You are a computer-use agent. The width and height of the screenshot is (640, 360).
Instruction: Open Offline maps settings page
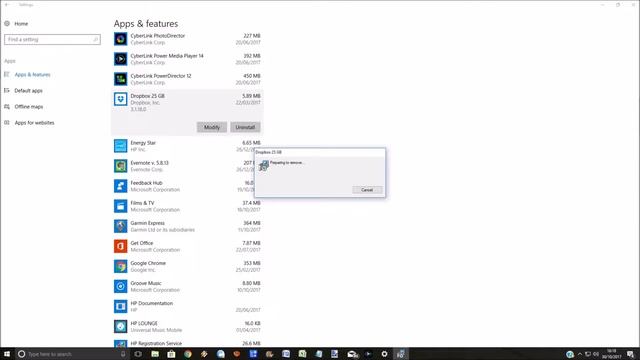click(29, 107)
